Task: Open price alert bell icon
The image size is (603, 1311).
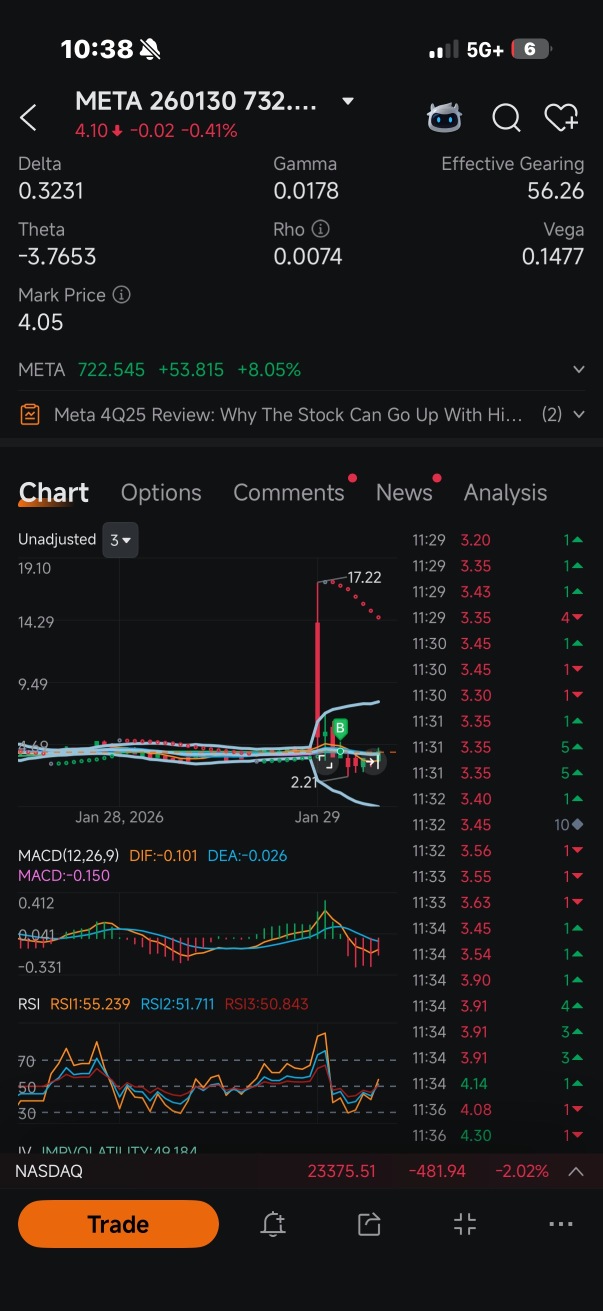Action: click(273, 1224)
